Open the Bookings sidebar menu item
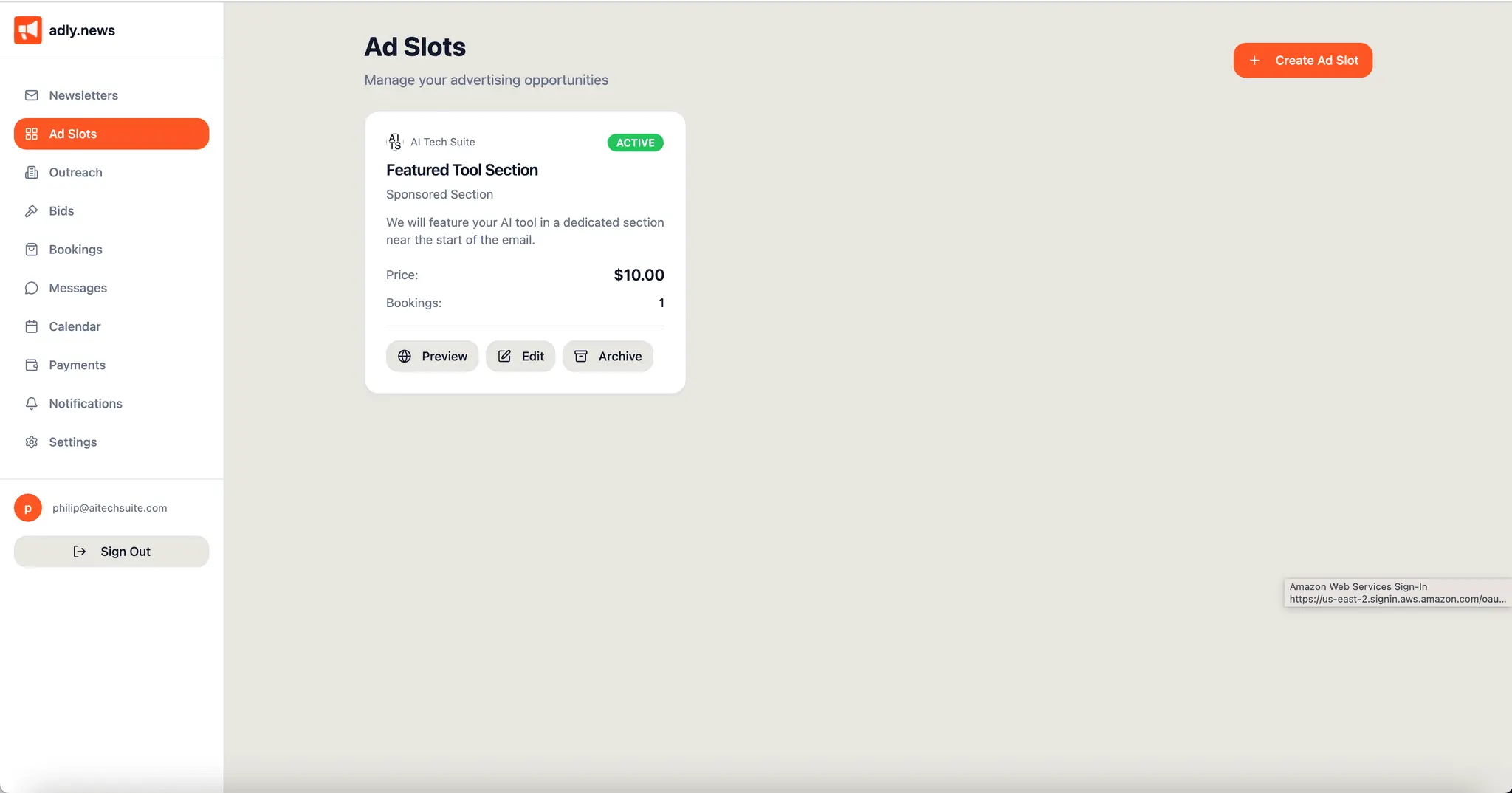The width and height of the screenshot is (1512, 793). [111, 250]
